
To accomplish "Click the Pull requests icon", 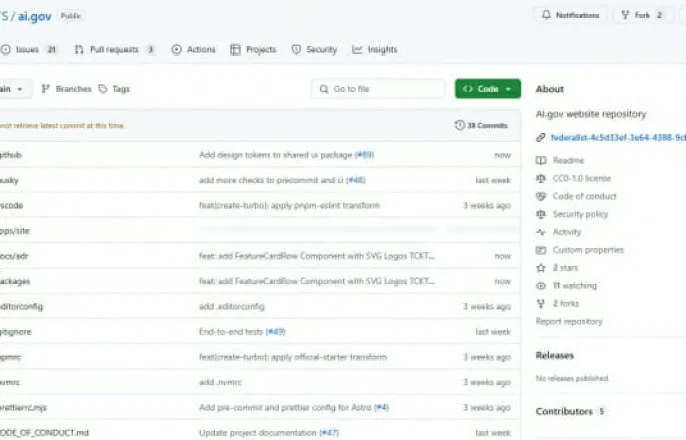I will [79, 49].
